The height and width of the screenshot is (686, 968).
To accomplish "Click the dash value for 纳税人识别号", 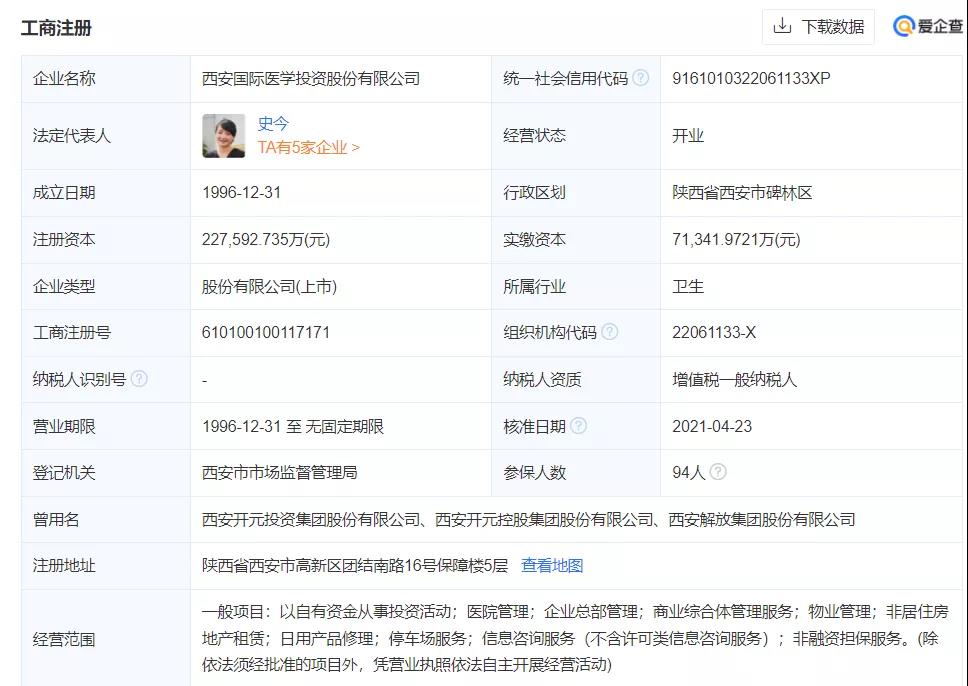I will (x=204, y=380).
